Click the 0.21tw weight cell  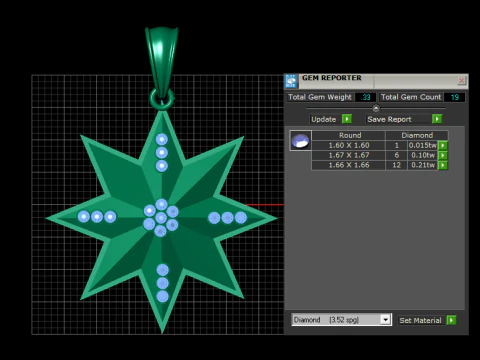[x=423, y=165]
